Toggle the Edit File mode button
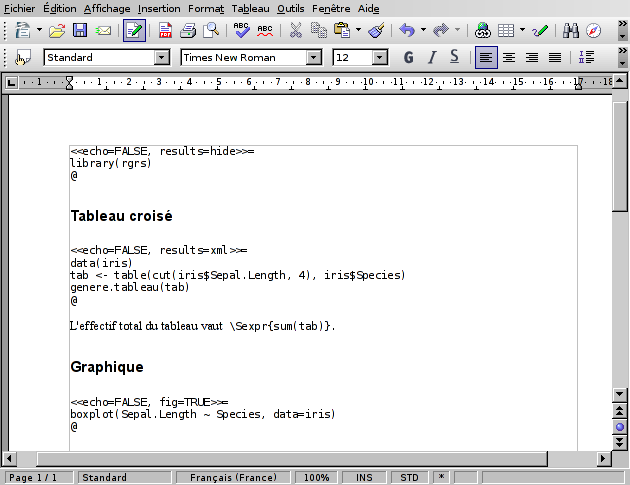Viewport: 630px width, 485px height. (x=134, y=30)
